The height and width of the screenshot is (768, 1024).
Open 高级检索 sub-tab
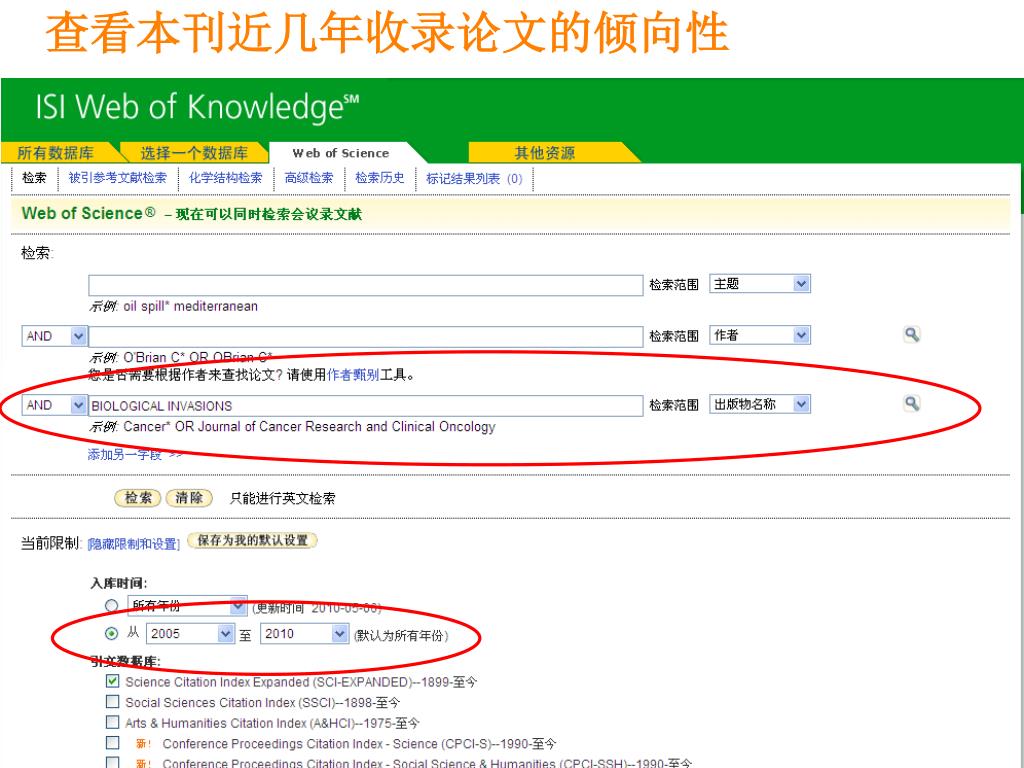point(309,178)
